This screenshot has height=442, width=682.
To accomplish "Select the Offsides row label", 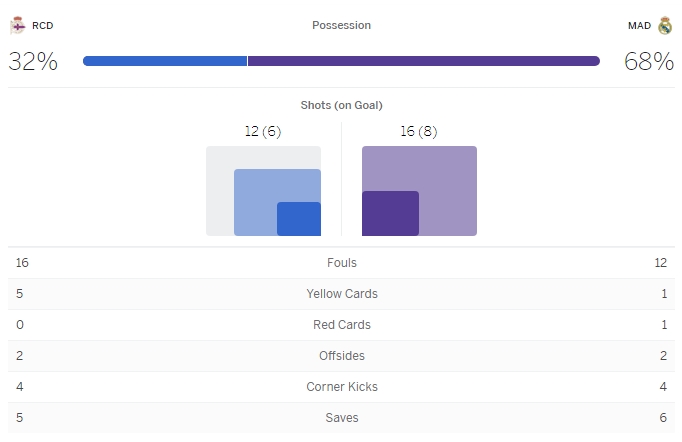I will coord(341,356).
